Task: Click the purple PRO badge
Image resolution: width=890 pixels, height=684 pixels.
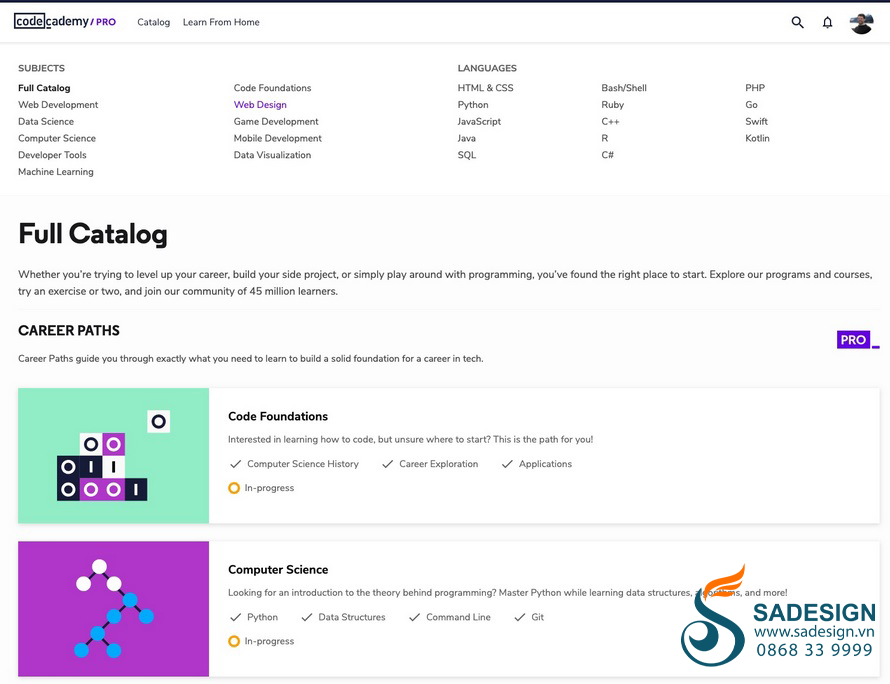Action: click(853, 339)
